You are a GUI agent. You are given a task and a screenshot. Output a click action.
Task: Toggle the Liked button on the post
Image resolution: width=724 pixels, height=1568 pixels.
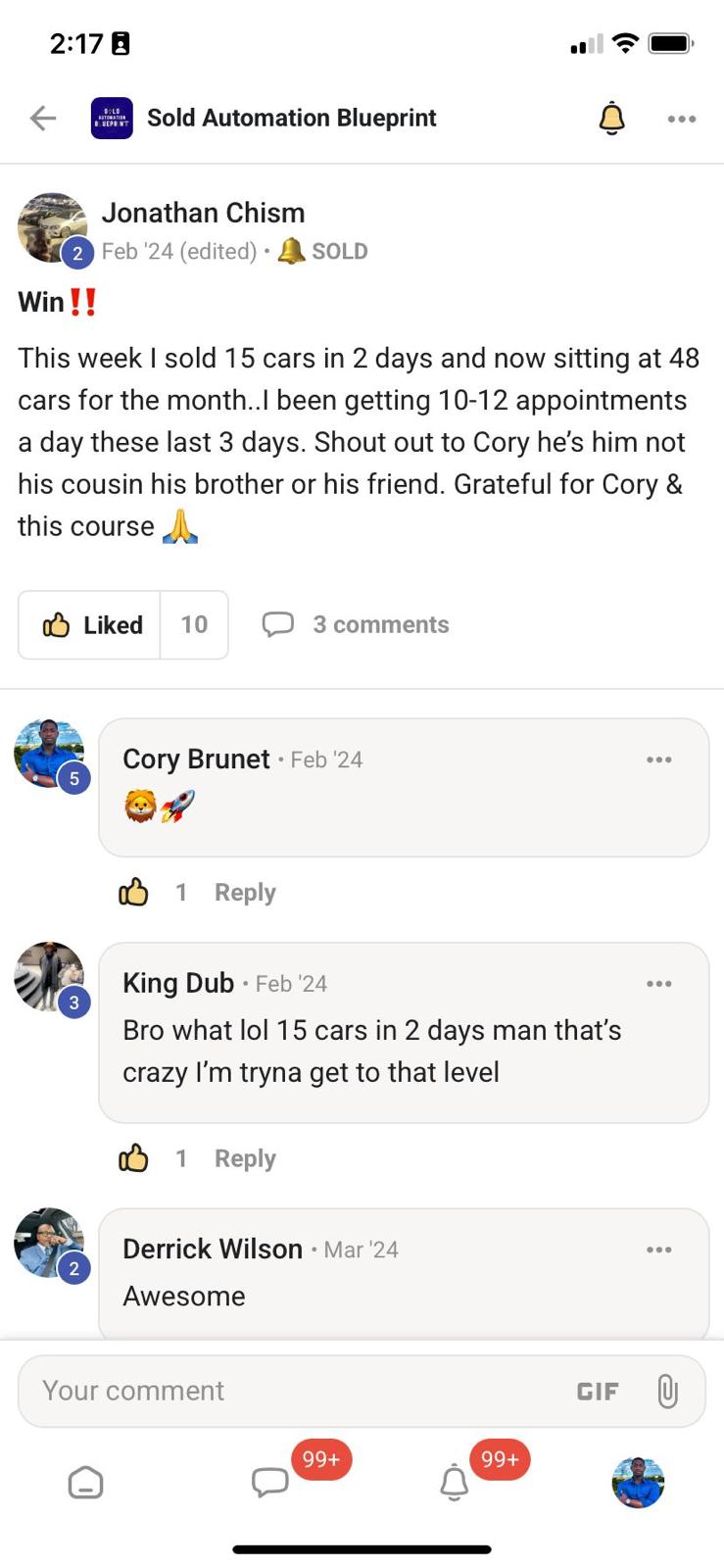pyautogui.click(x=90, y=625)
